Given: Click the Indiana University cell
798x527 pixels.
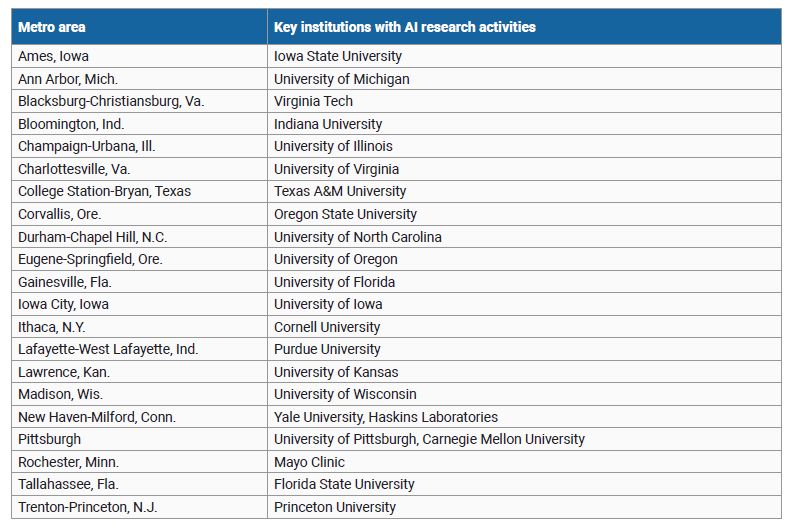Looking at the screenshot, I should pos(328,124).
